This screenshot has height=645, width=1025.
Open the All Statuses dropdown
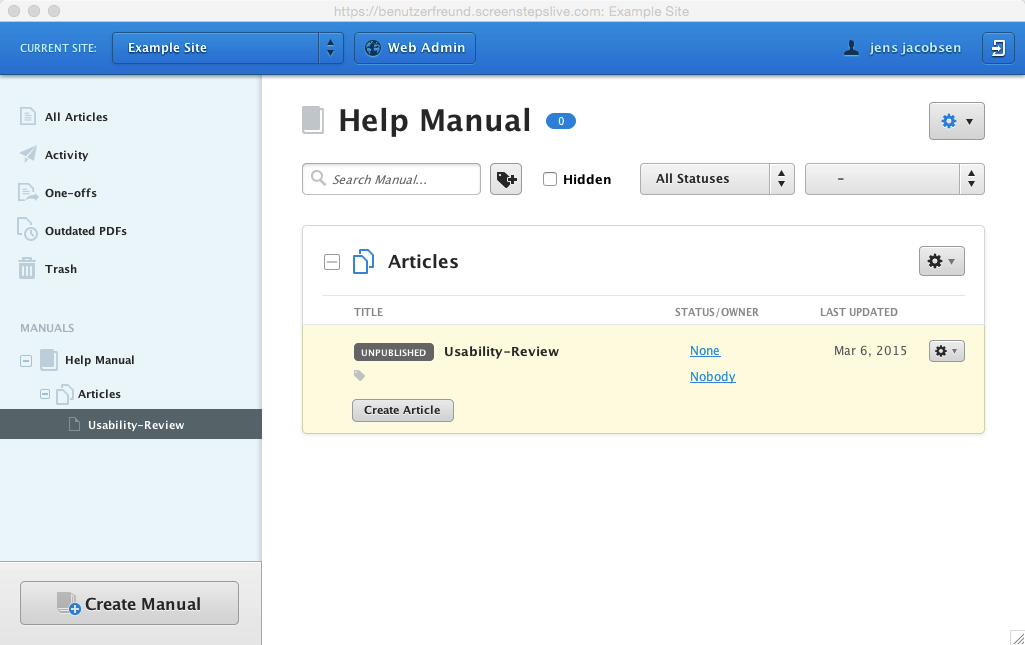coord(717,179)
